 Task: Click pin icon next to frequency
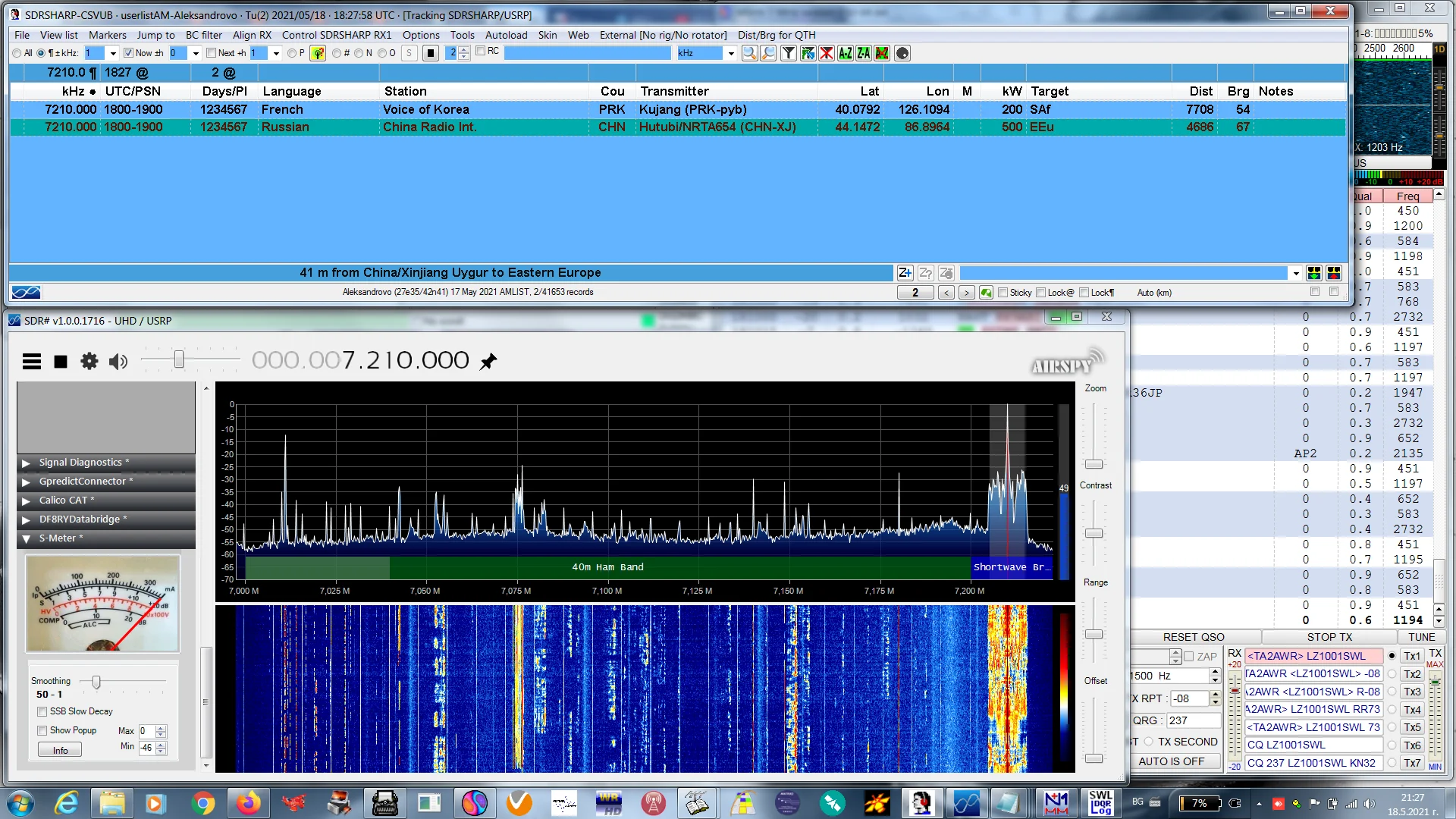click(488, 362)
